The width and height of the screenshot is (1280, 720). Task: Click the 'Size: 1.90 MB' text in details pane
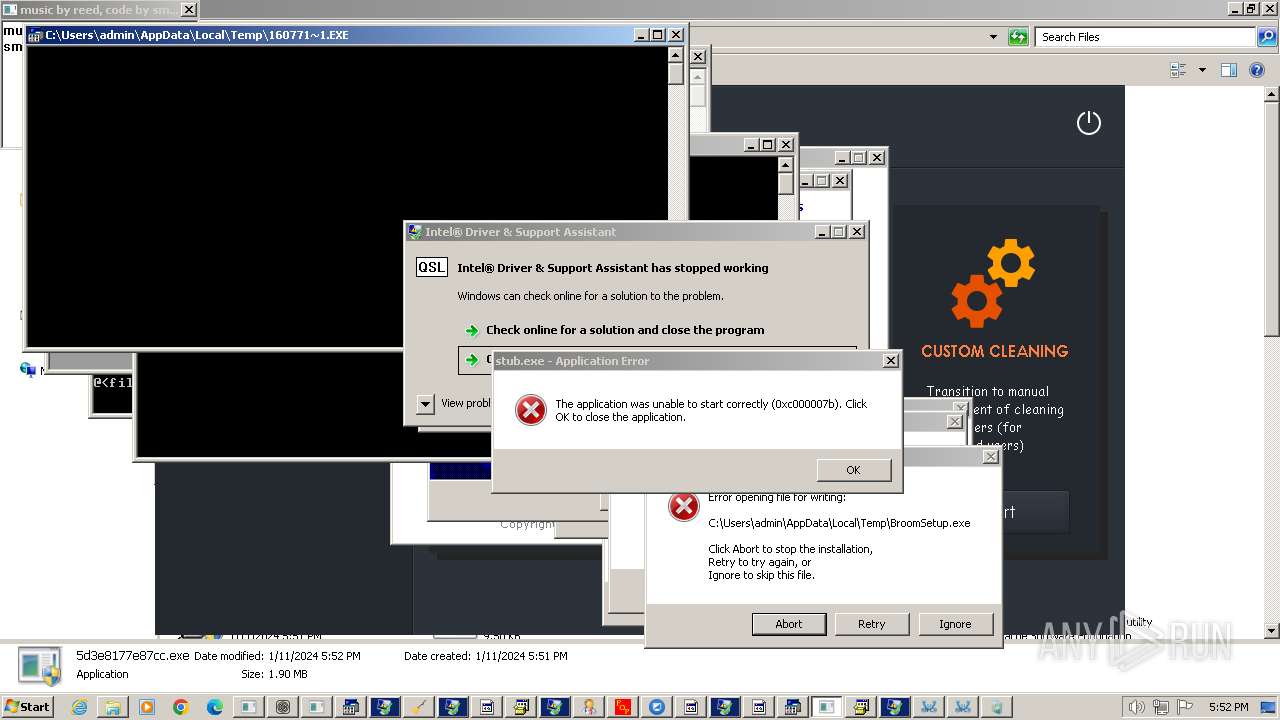[x=274, y=674]
